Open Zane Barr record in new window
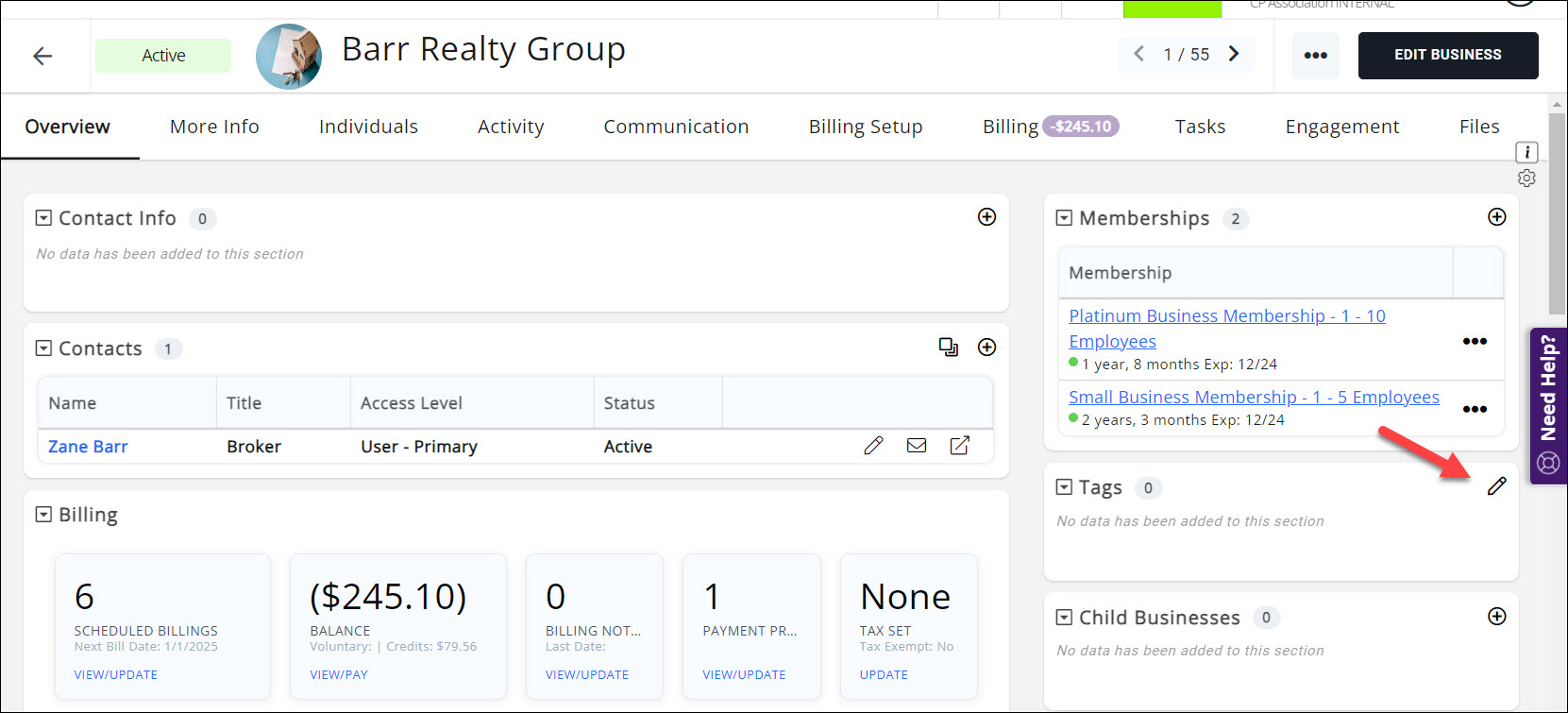This screenshot has width=1568, height=713. [x=959, y=446]
